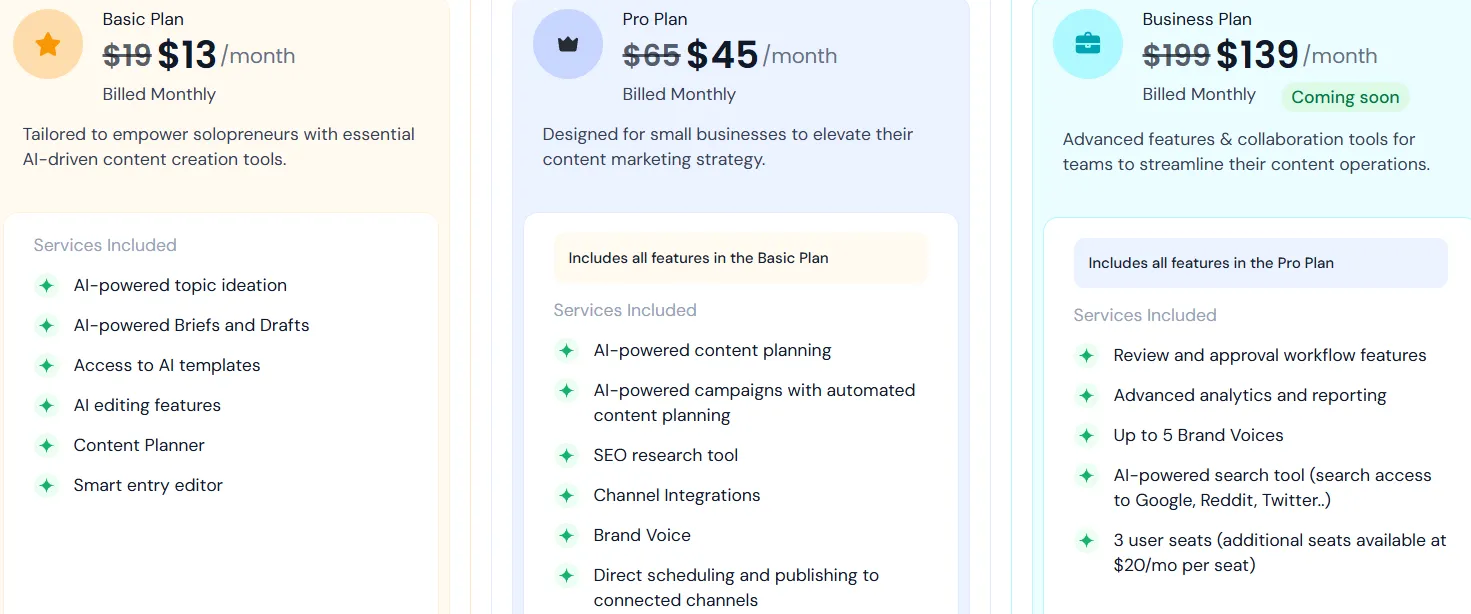Image resolution: width=1471 pixels, height=614 pixels.
Task: Click the Brand Voice feature text
Action: (x=642, y=535)
